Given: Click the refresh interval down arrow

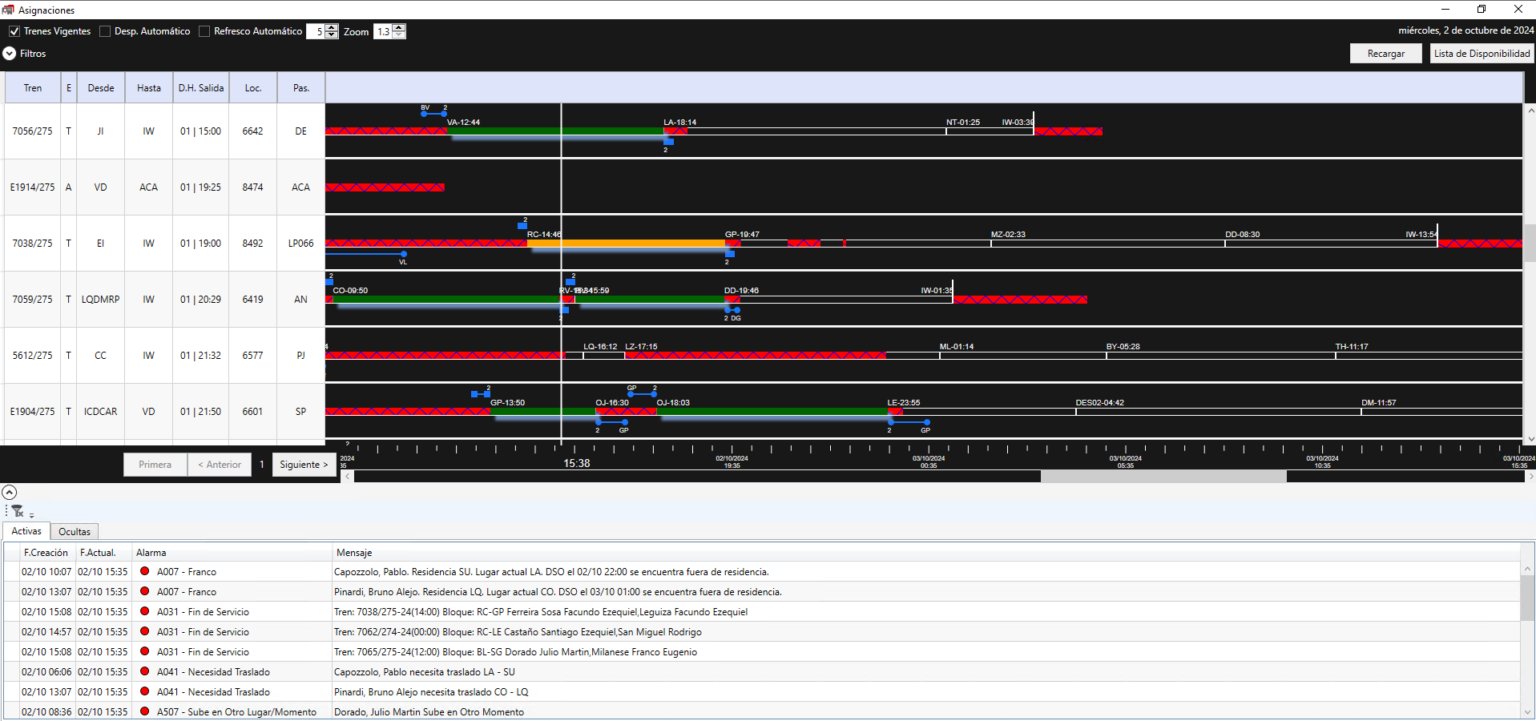Looking at the screenshot, I should point(332,35).
